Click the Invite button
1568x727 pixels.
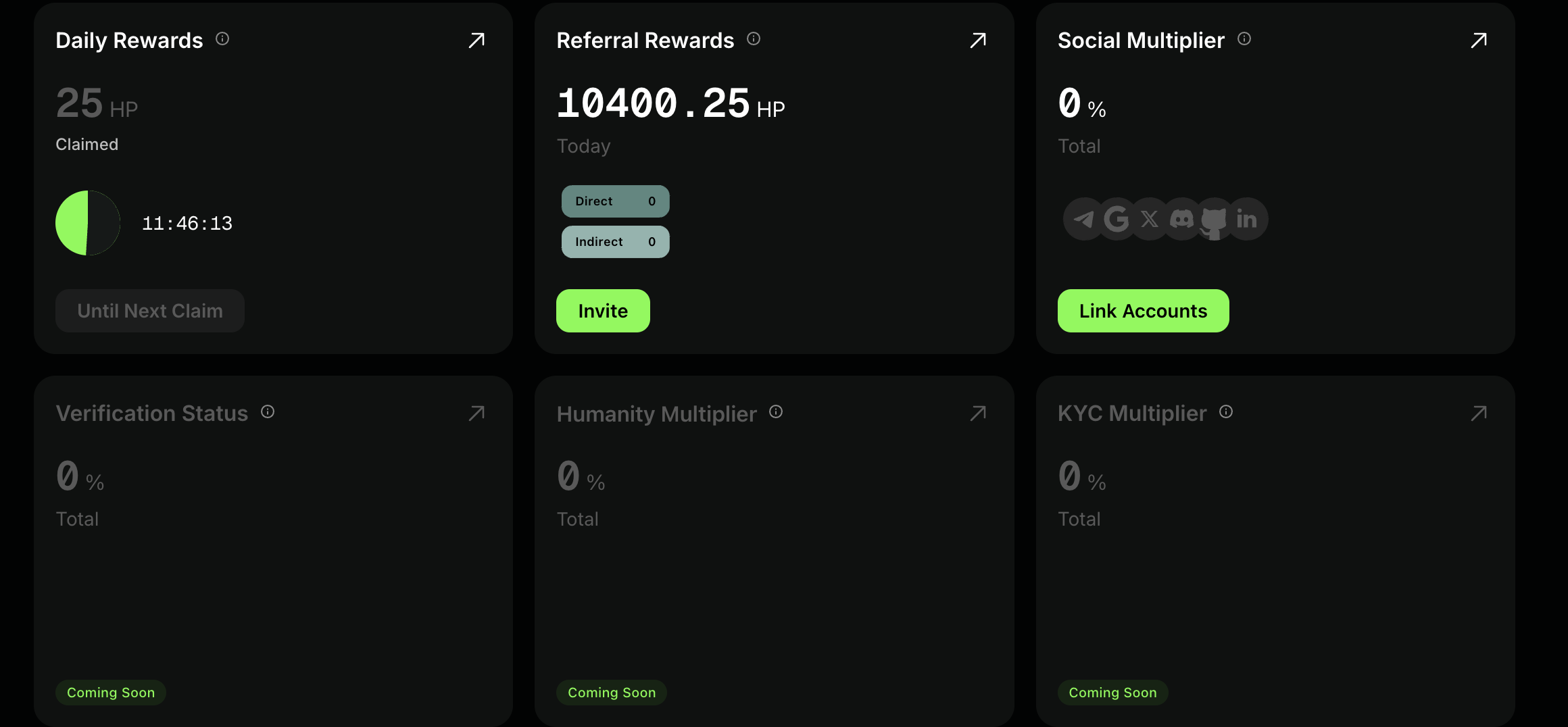(x=603, y=311)
